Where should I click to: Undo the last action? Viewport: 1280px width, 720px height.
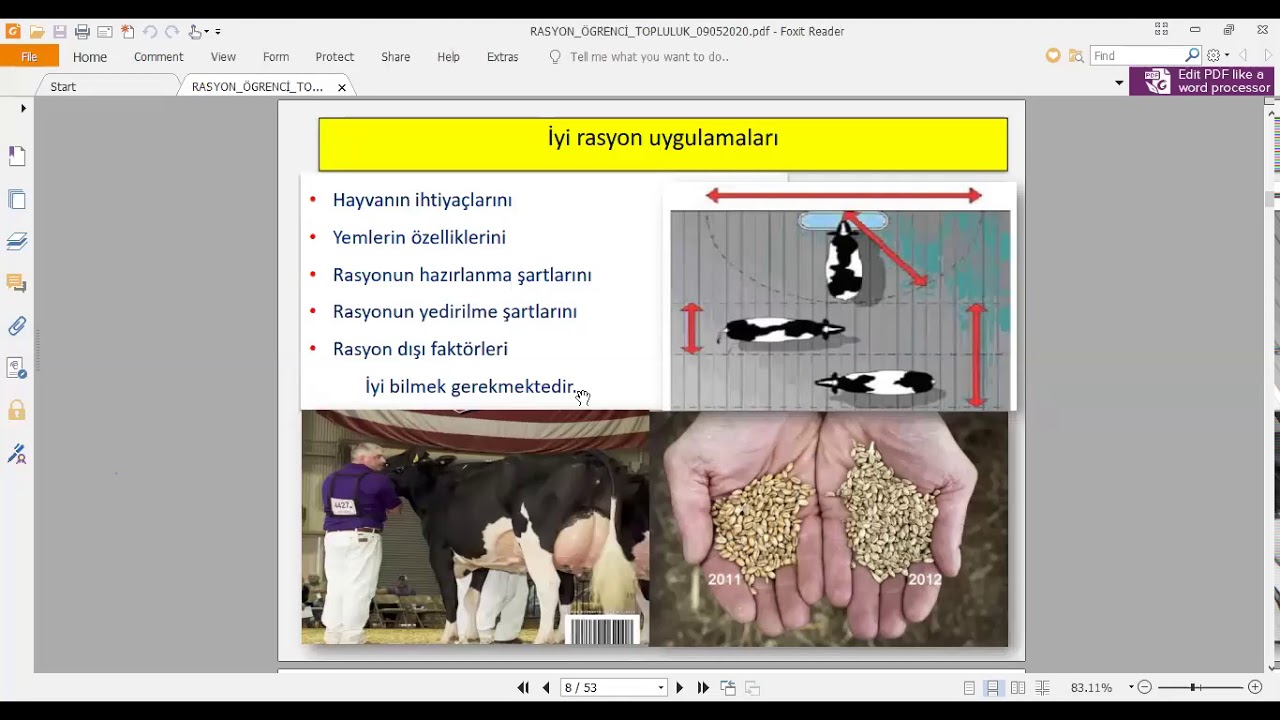click(150, 32)
